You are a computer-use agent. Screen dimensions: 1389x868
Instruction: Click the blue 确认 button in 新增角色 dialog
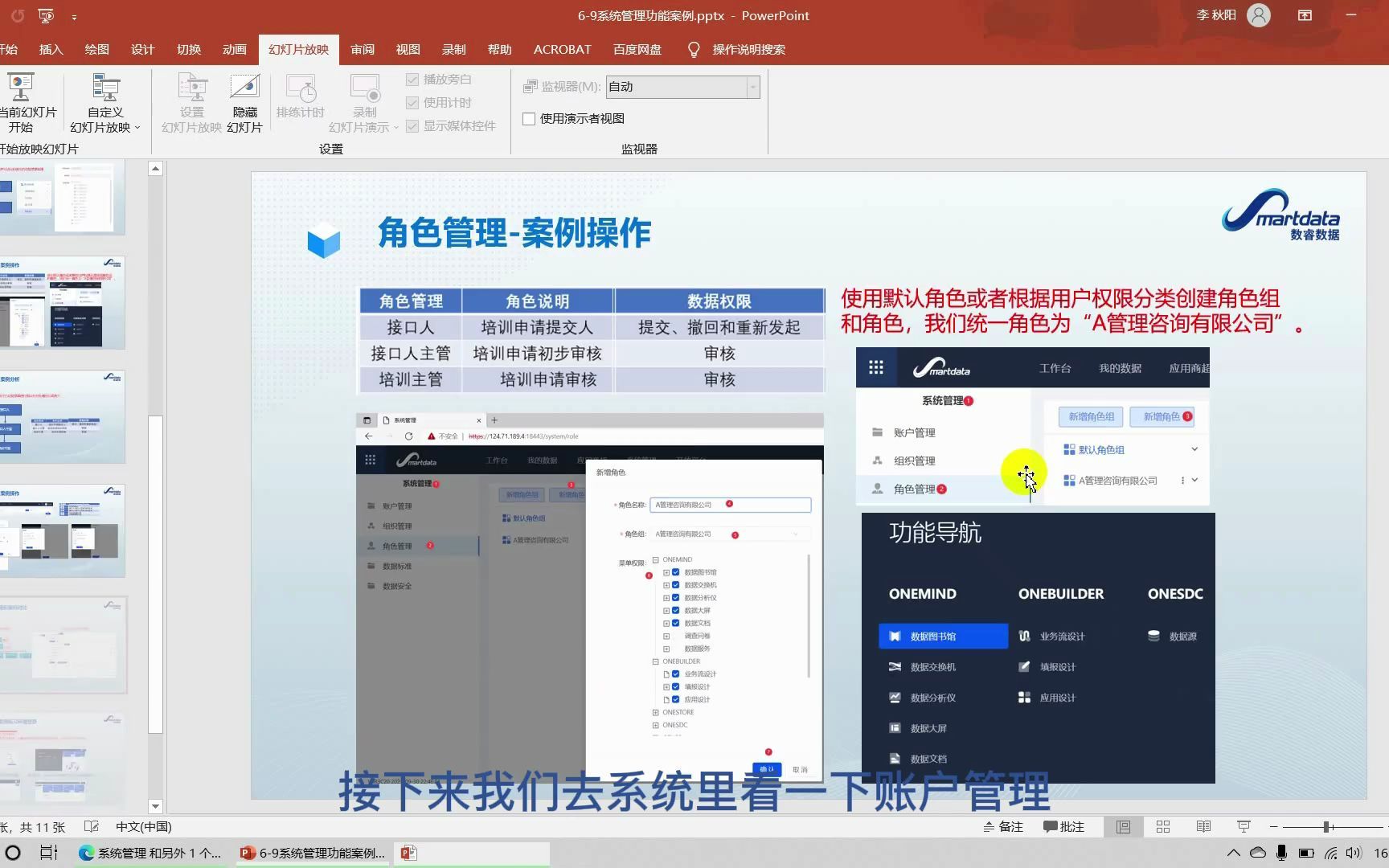click(x=766, y=769)
